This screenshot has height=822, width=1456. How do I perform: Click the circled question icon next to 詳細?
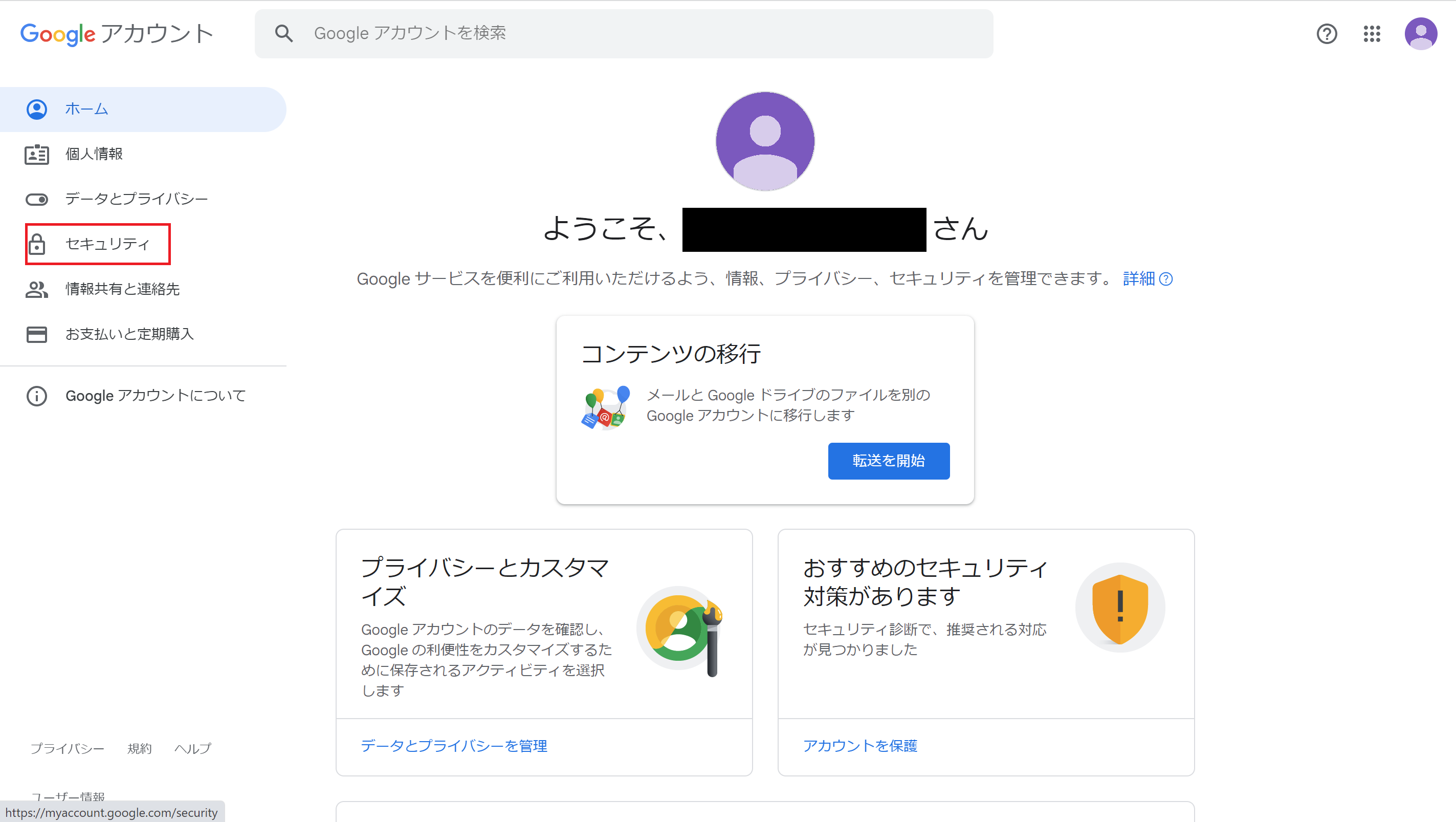[x=1166, y=279]
